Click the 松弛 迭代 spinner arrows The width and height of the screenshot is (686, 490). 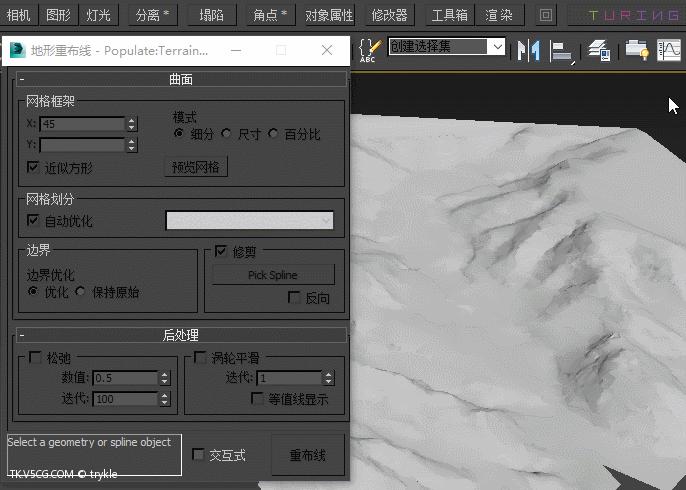click(x=164, y=399)
